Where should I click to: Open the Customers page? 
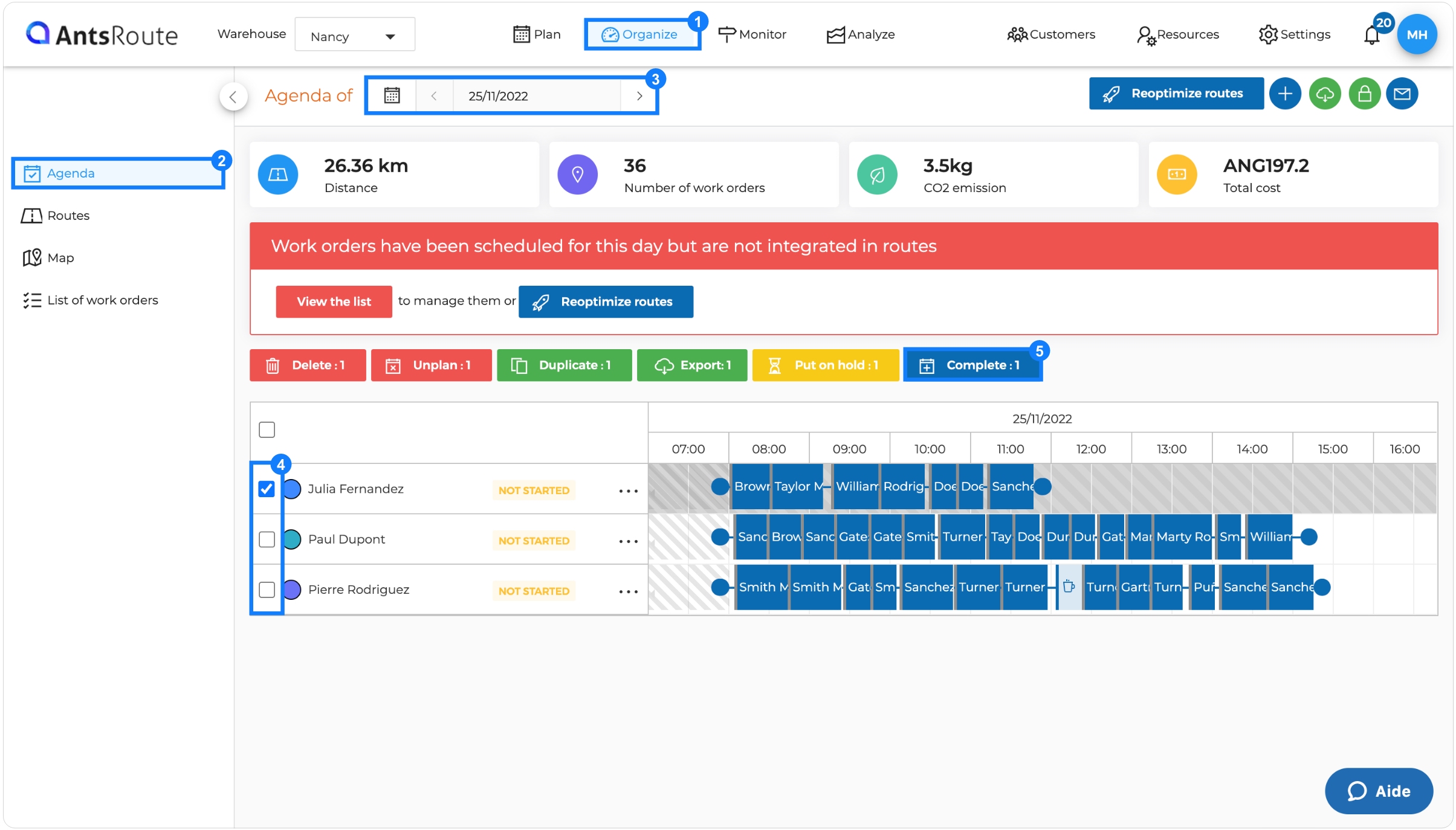coord(1051,34)
